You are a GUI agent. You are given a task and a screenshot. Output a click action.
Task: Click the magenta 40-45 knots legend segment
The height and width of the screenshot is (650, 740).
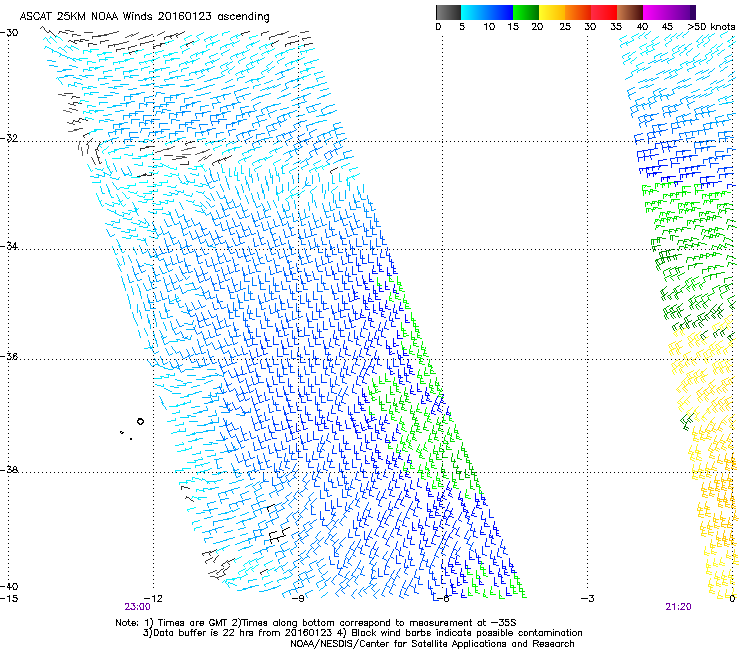[x=656, y=12]
